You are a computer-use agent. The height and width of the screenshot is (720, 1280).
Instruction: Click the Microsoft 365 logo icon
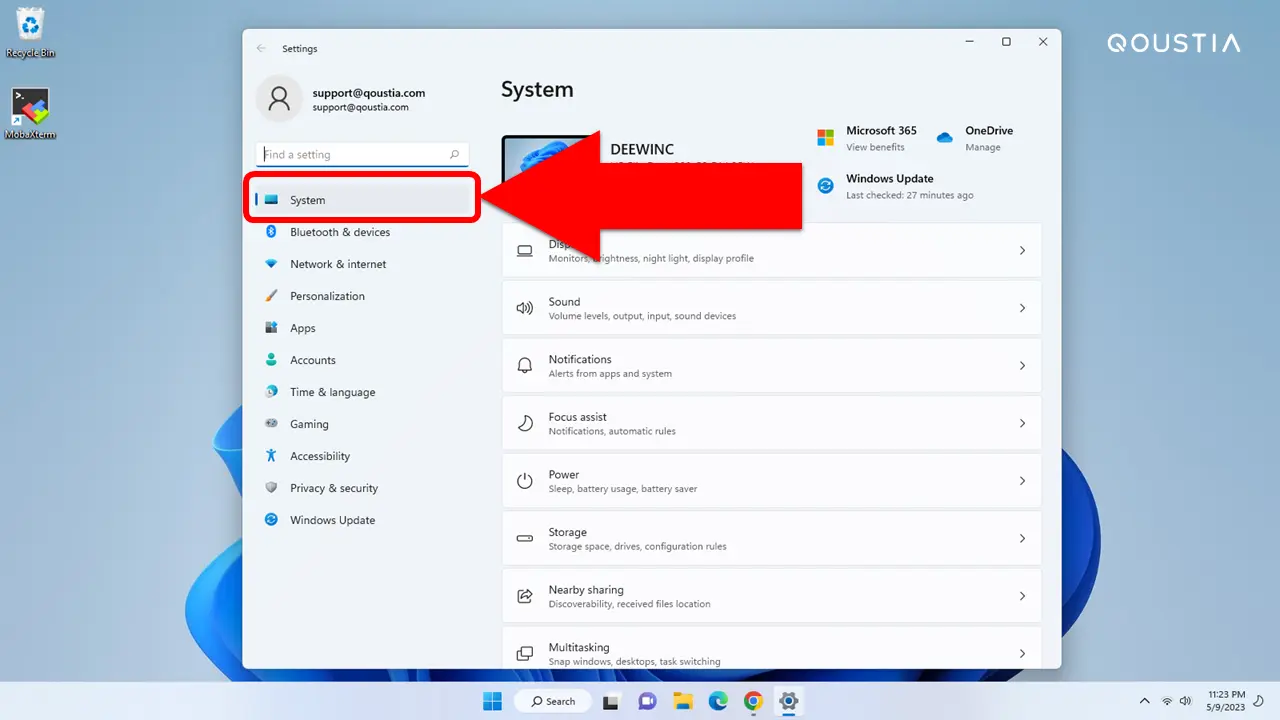825,137
